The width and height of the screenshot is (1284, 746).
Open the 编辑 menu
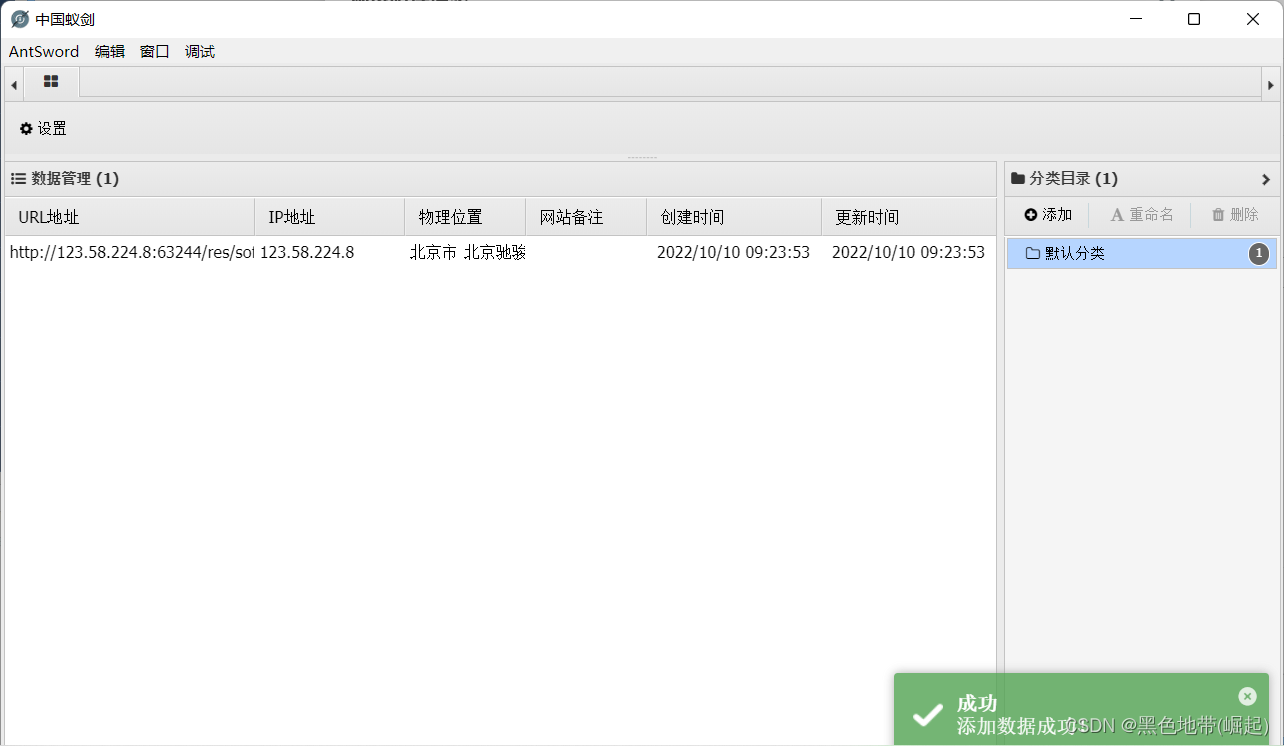tap(109, 51)
